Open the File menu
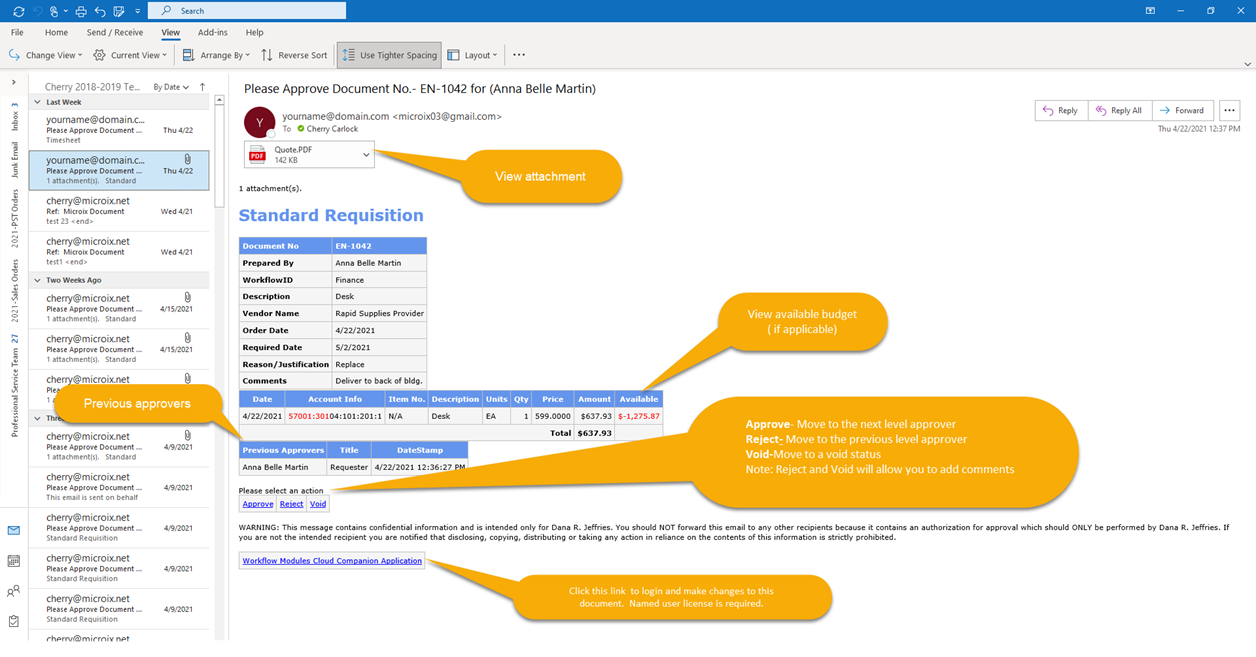1256x657 pixels. 17,32
